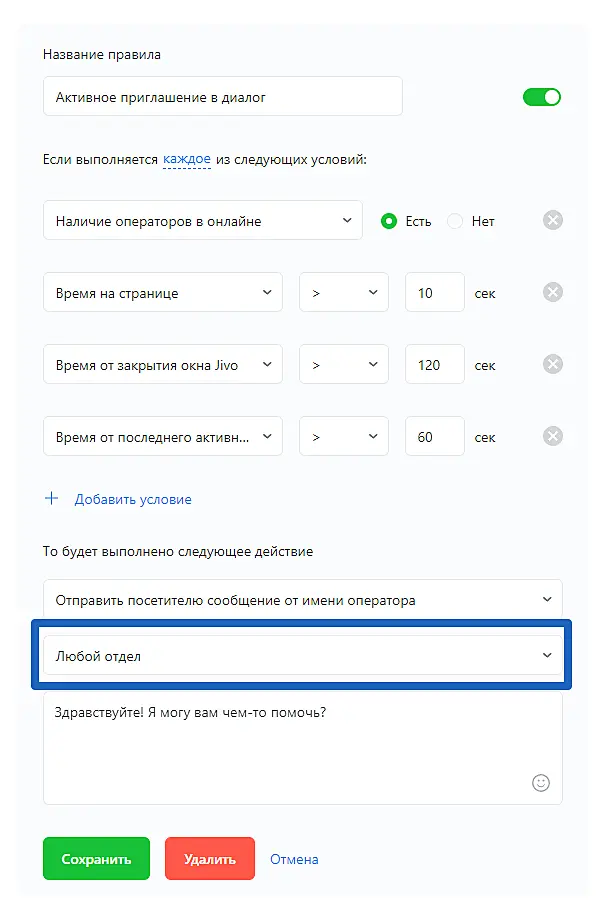The image size is (608, 915).
Task: Delete the last active invitation time condition
Action: pos(553,436)
